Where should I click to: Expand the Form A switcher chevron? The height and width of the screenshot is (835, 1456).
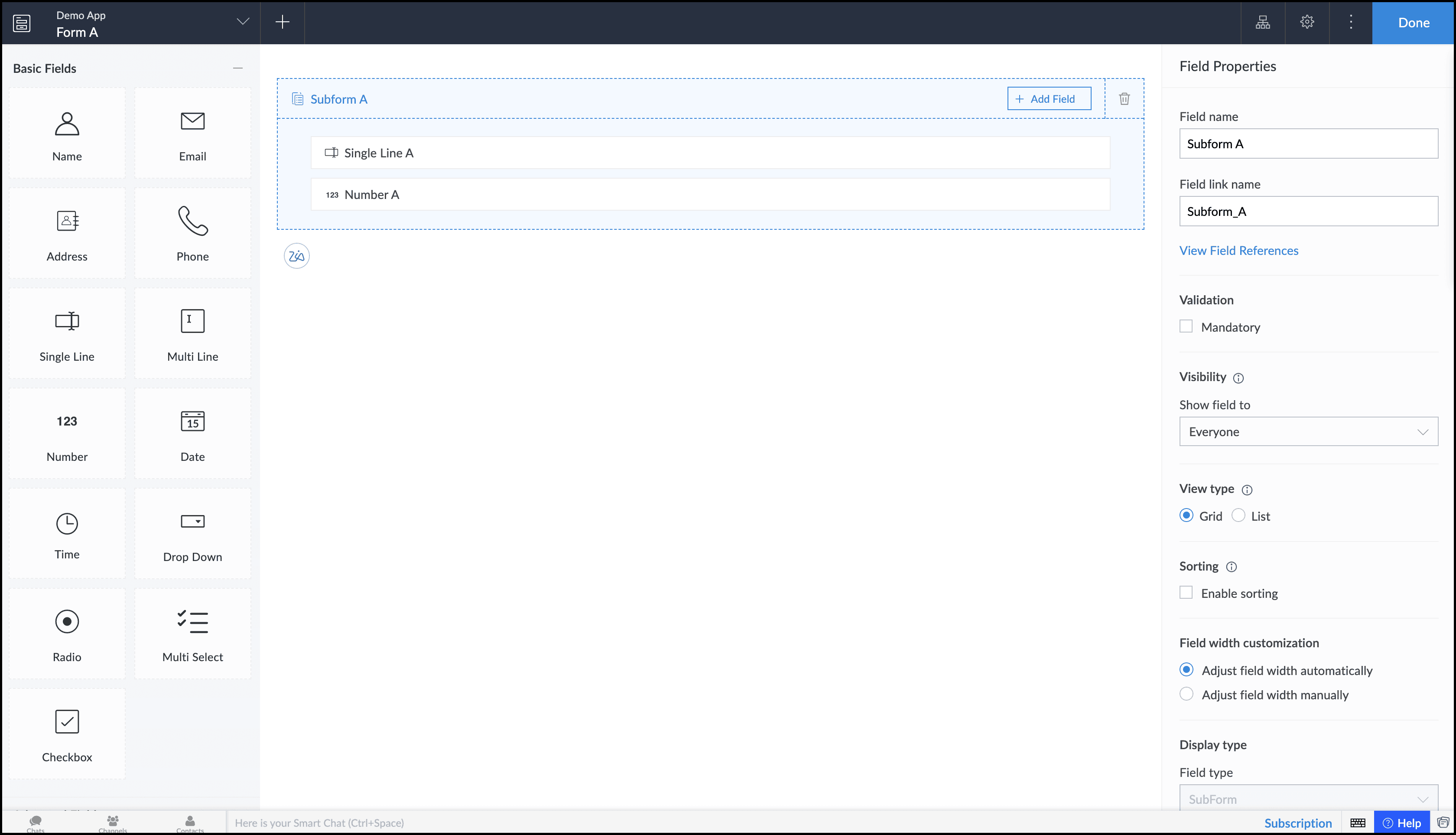pyautogui.click(x=243, y=22)
